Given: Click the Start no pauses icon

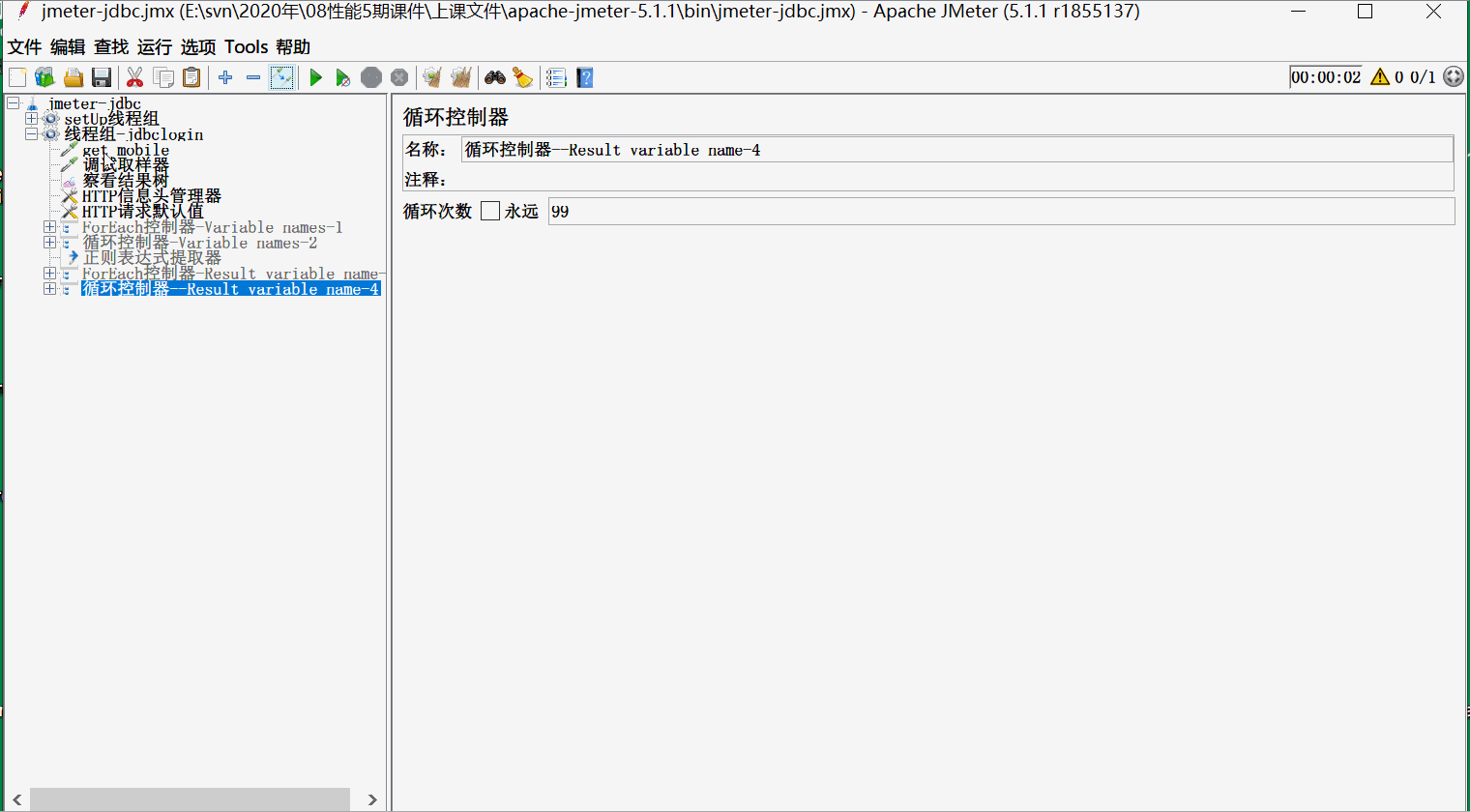Looking at the screenshot, I should click(342, 77).
